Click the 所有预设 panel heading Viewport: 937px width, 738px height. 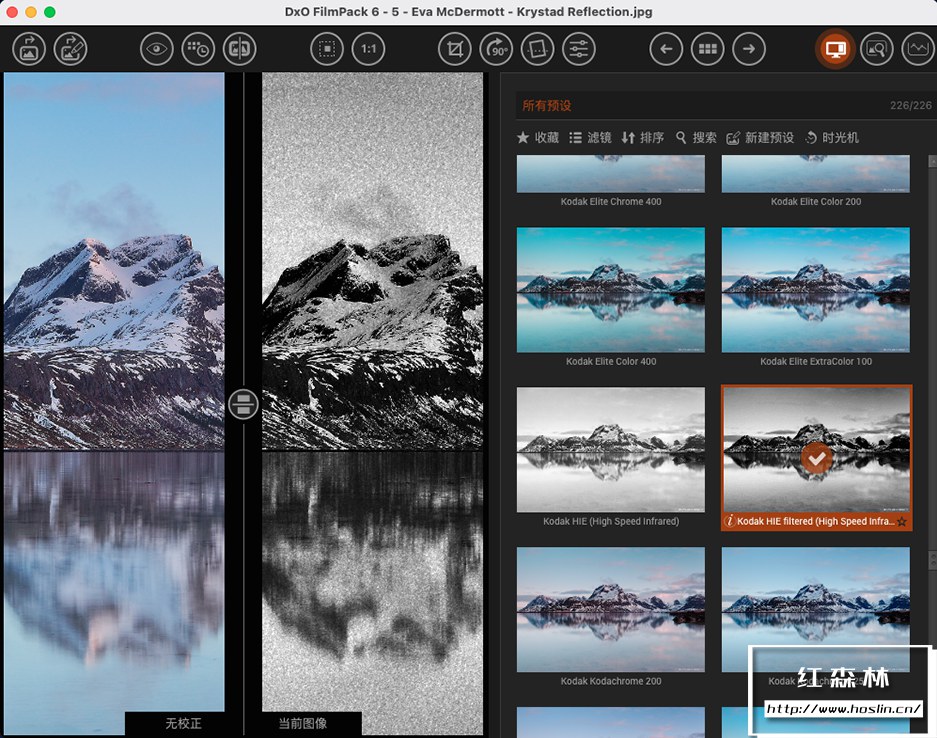[547, 106]
